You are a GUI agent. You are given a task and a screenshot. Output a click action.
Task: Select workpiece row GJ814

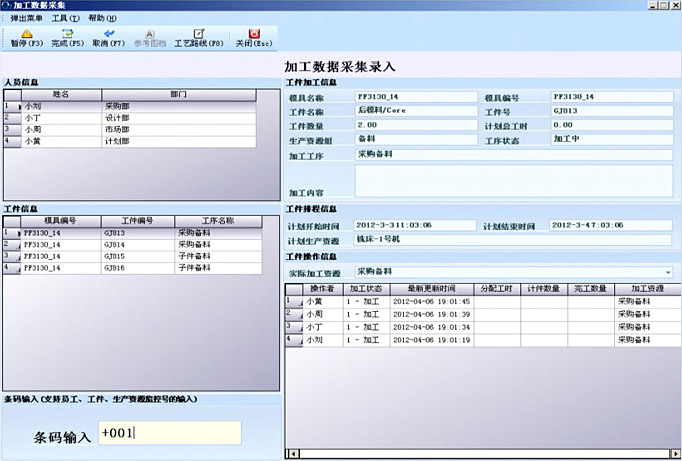(x=138, y=244)
